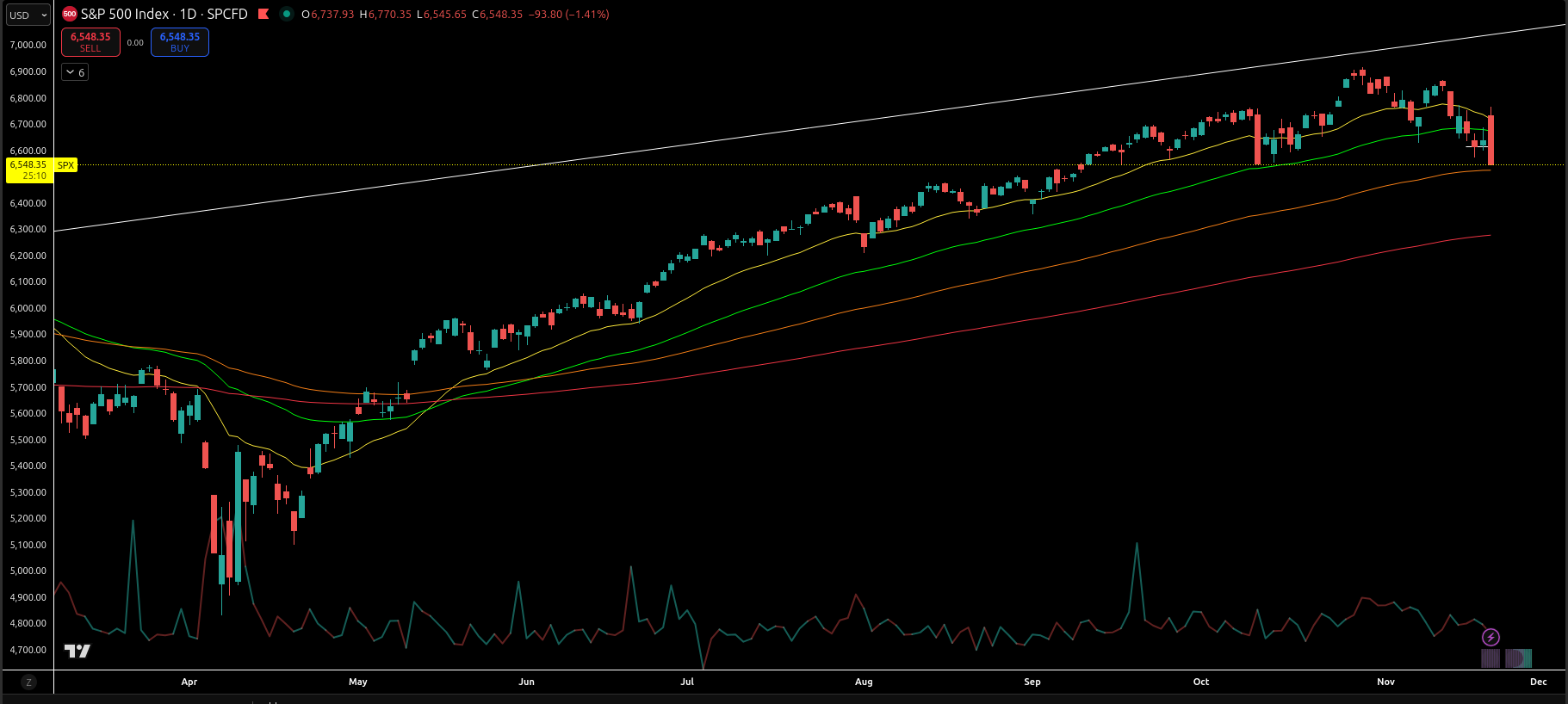Click the open value 6,737.93
This screenshot has height=704, width=1568.
pos(332,15)
